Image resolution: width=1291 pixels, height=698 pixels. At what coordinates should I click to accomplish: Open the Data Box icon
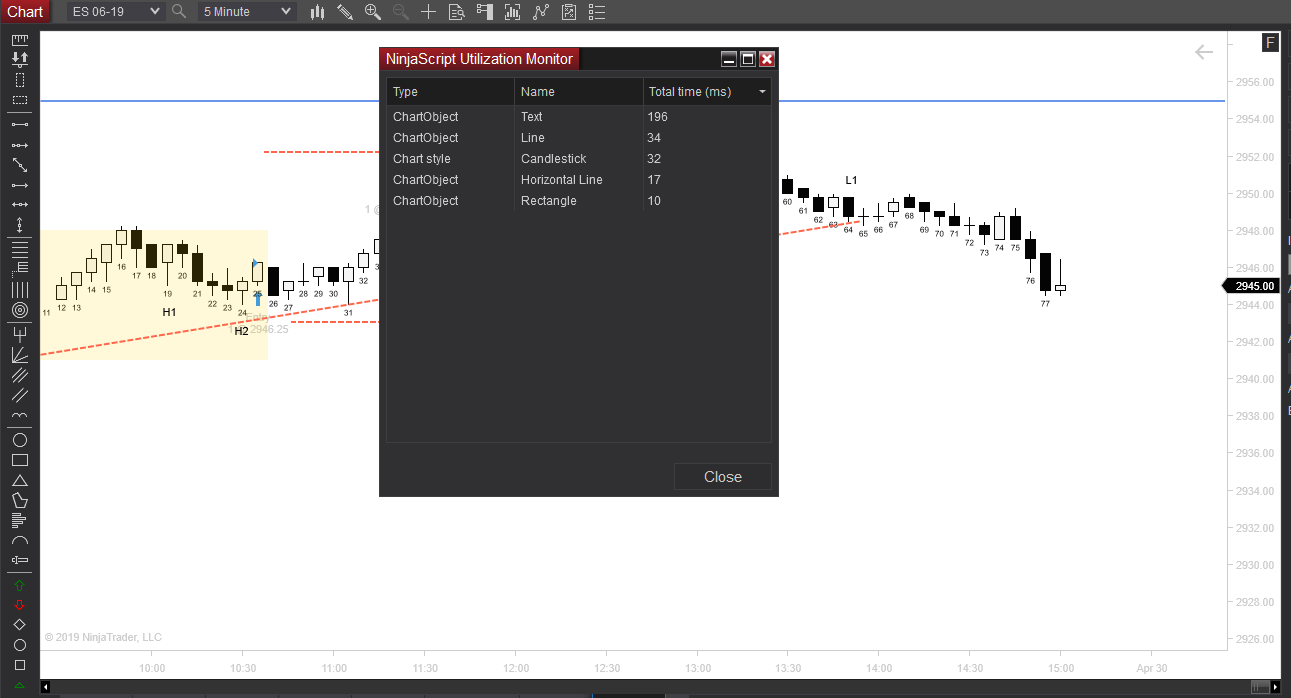pos(457,12)
